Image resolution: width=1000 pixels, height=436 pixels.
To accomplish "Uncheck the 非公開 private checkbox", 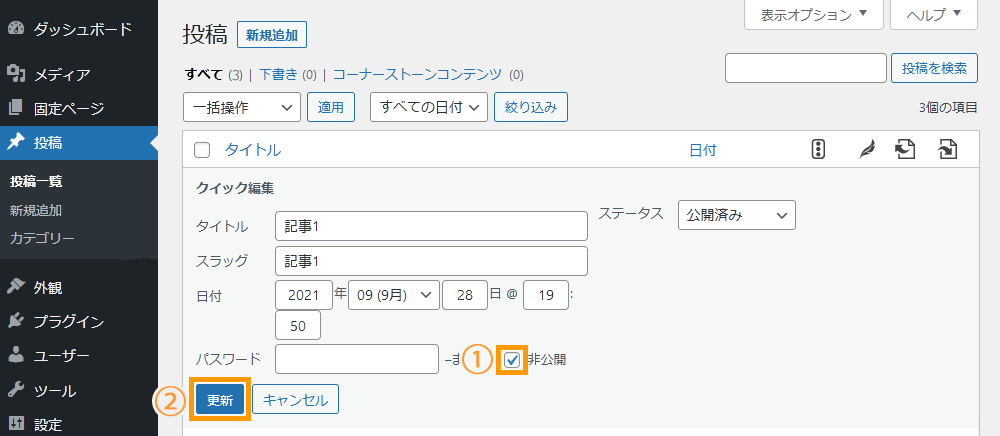I will point(512,360).
